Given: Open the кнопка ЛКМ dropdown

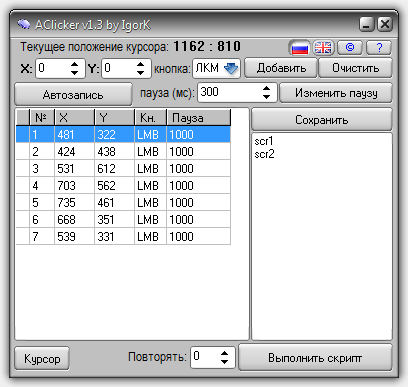Looking at the screenshot, I should 231,68.
